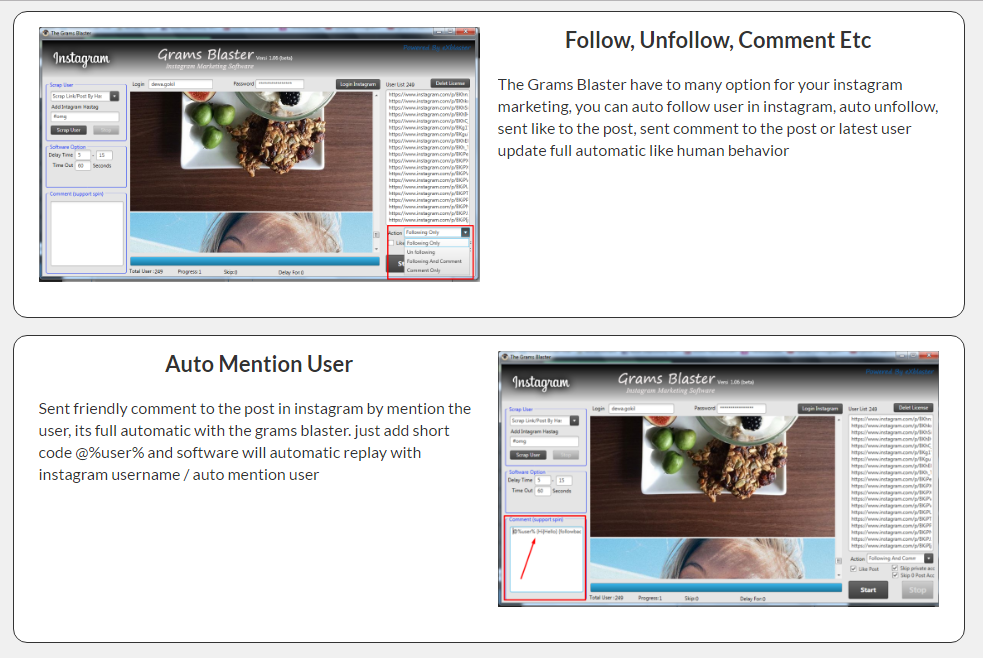Click Delay Time '15' field in Auto Mention screenshot
Screen dimensions: 983x658
point(564,481)
